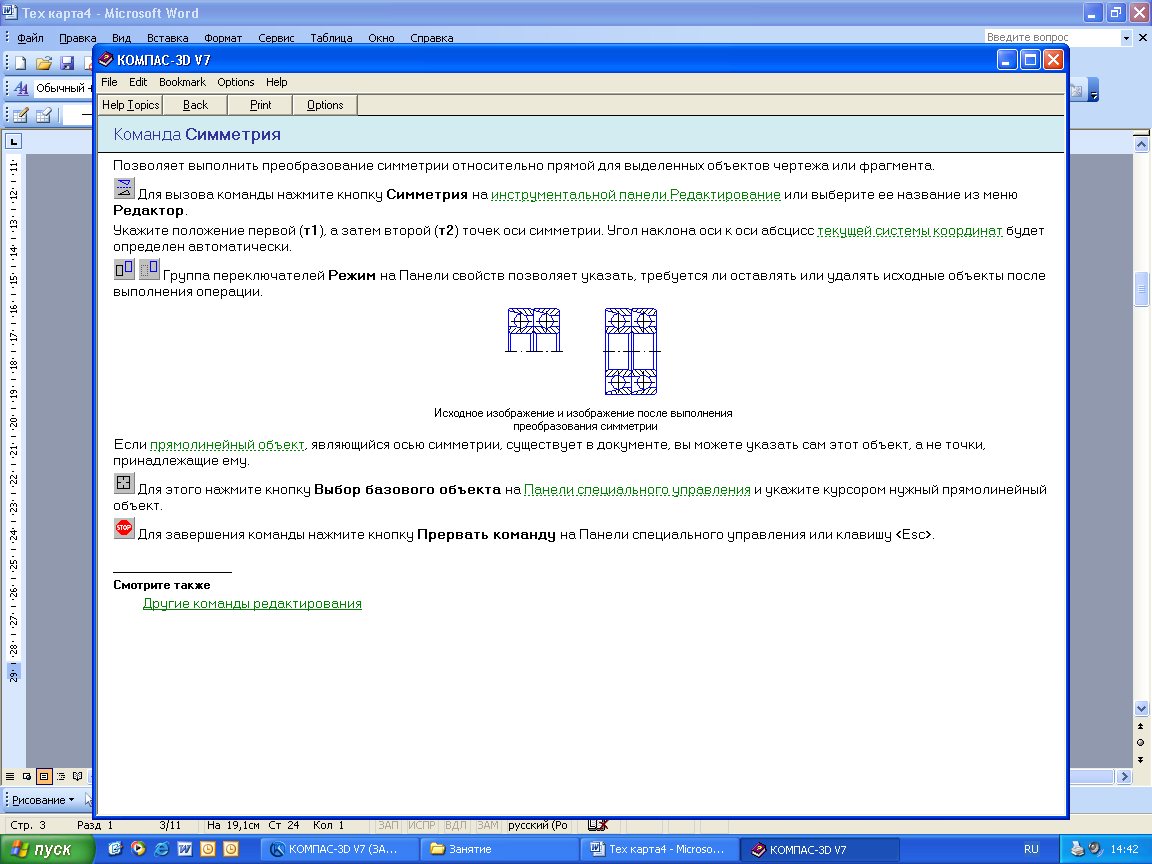Follow the инструментальной панели Редактирование link
This screenshot has height=864, width=1152.
click(x=636, y=195)
